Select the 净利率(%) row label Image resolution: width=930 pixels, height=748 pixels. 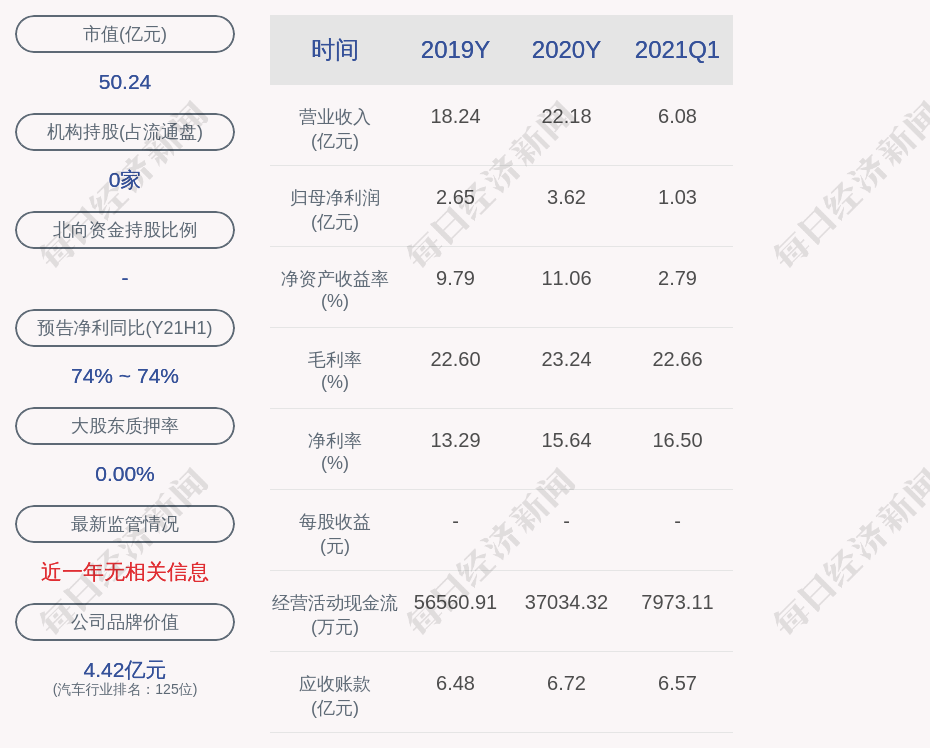point(335,452)
